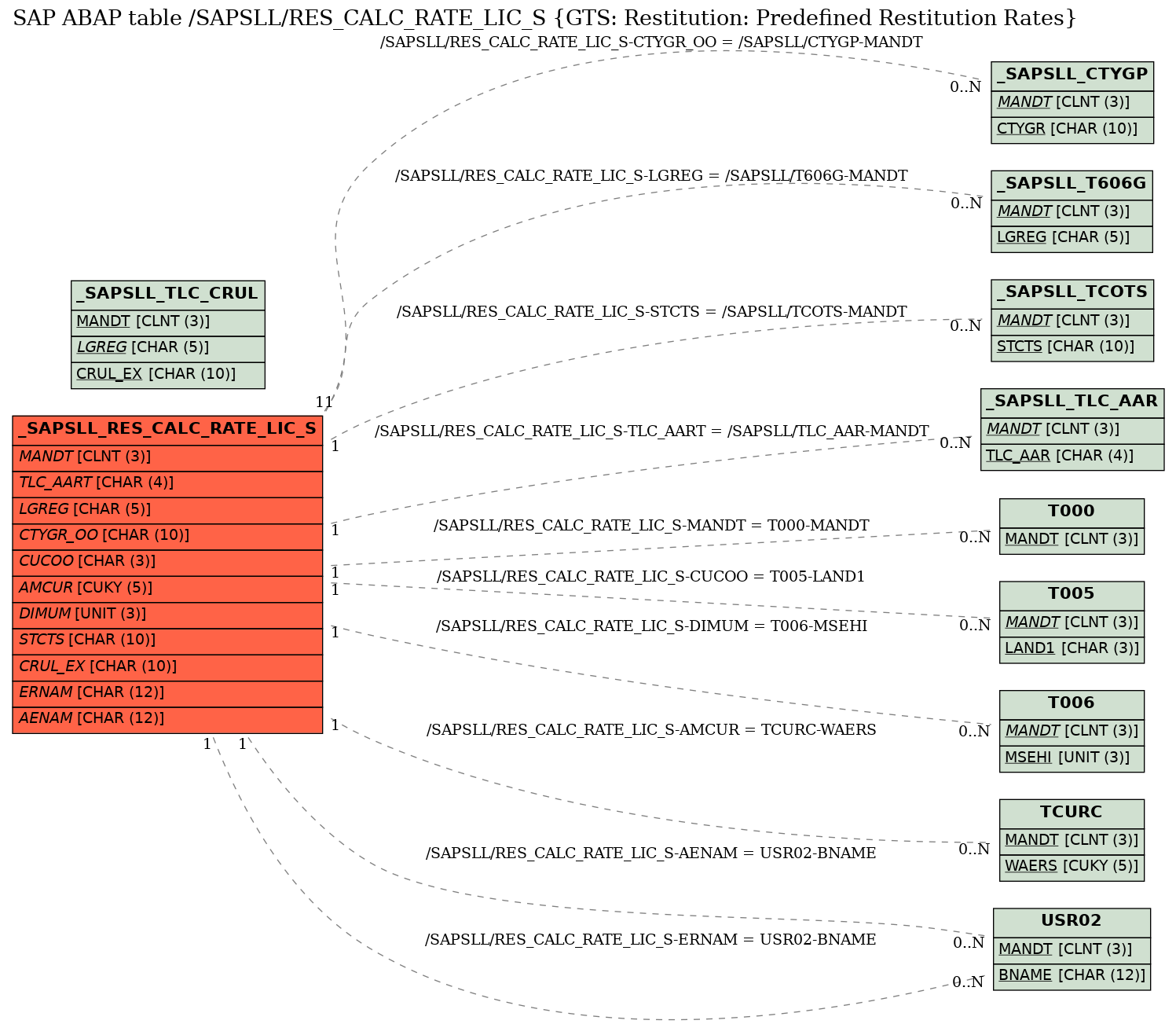The image size is (1176, 1024).
Task: Open the _SAPSLL_TLC_CRUL table header
Action: [x=168, y=295]
